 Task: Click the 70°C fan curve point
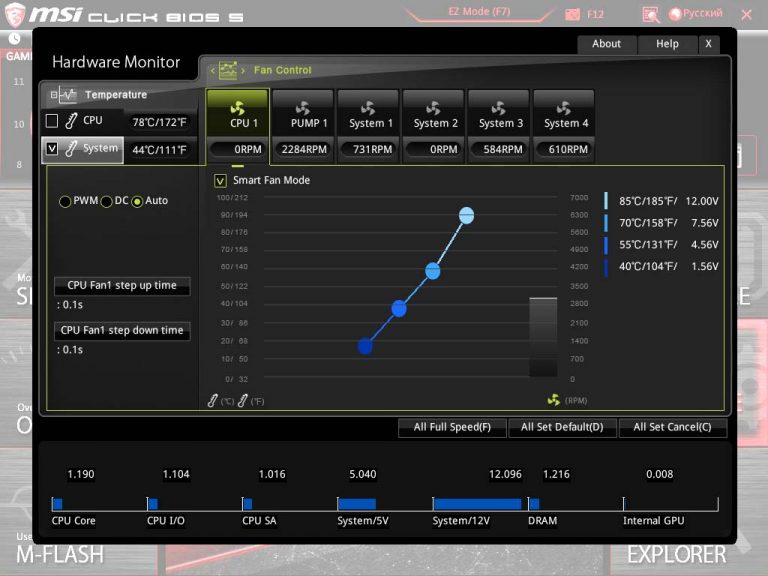(432, 271)
